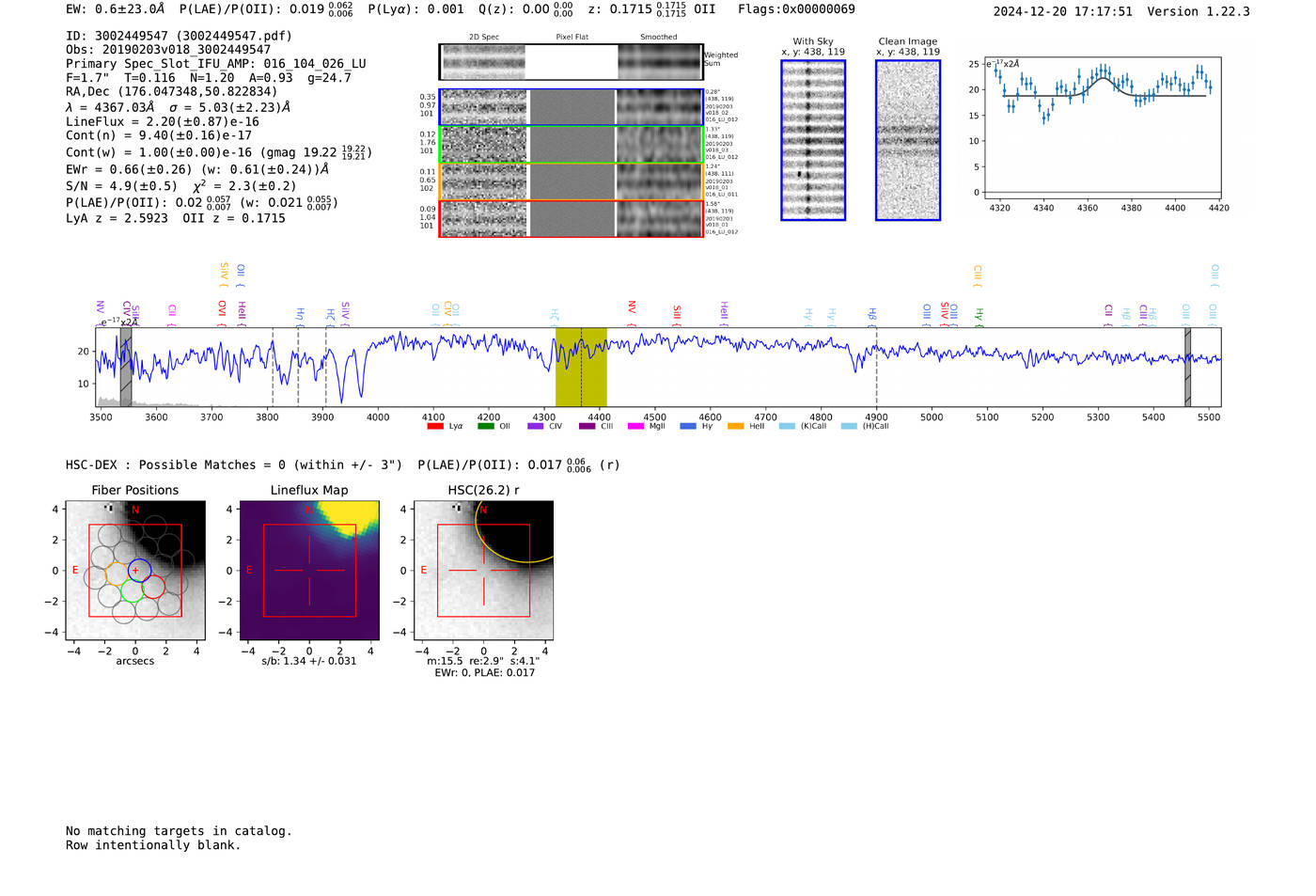1316x896 pixels.
Task: Select the green-bordered fiber spectrum row
Action: 571,144
